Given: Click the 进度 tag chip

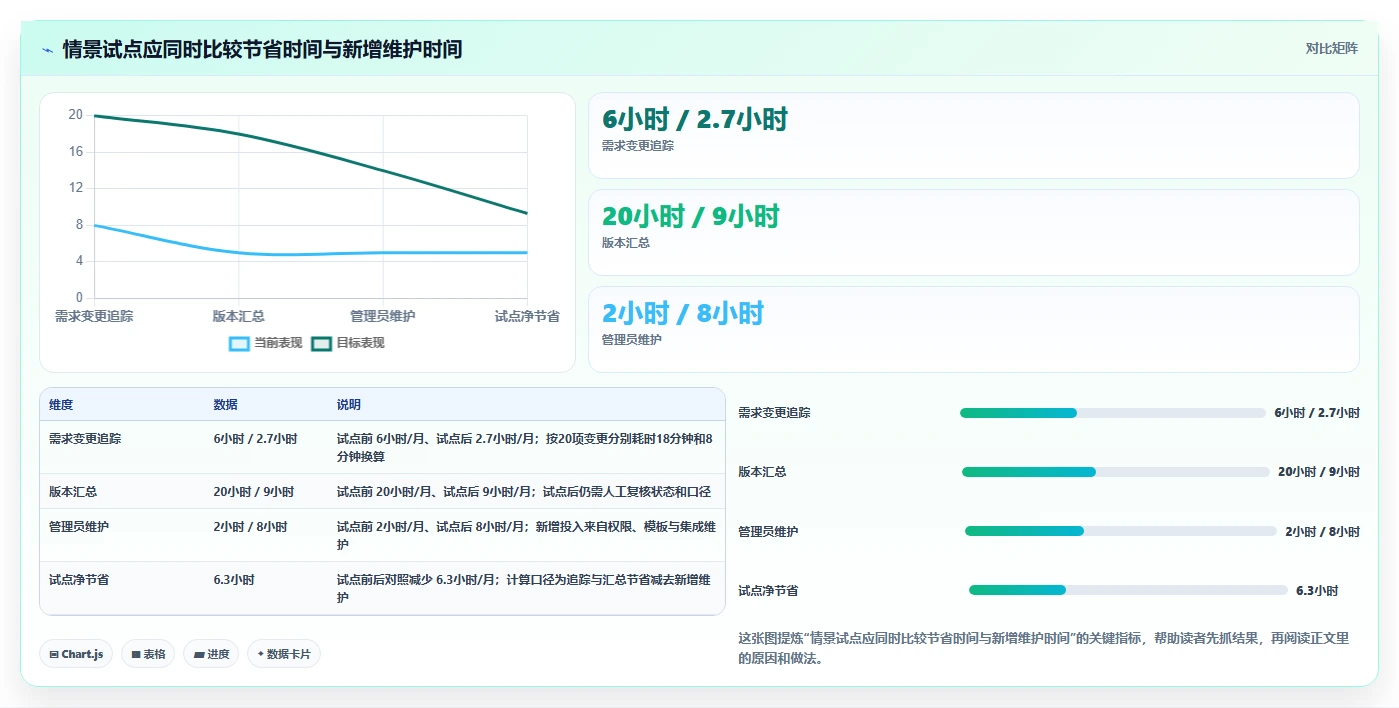Looking at the screenshot, I should (x=211, y=654).
